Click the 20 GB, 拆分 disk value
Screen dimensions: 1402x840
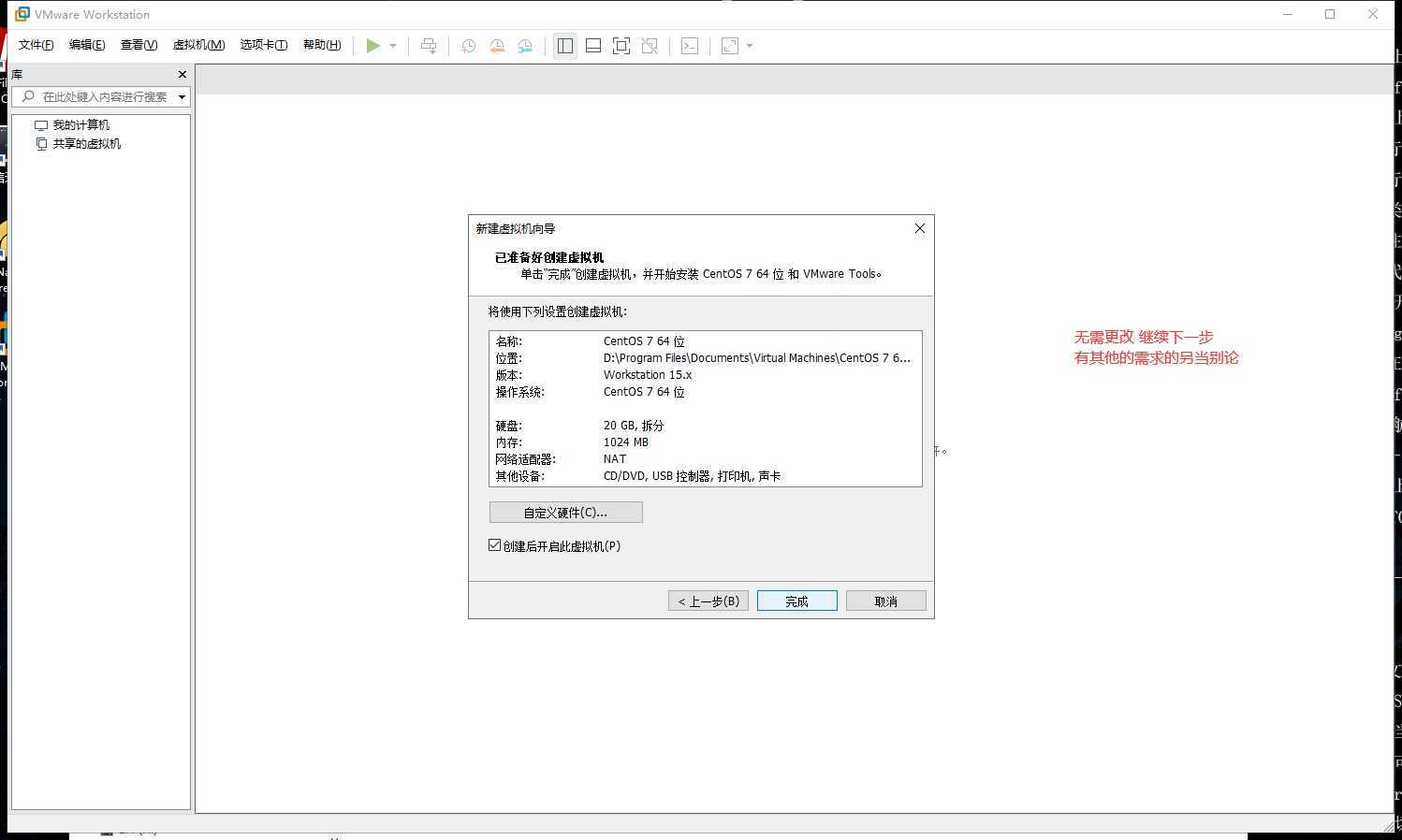(634, 426)
